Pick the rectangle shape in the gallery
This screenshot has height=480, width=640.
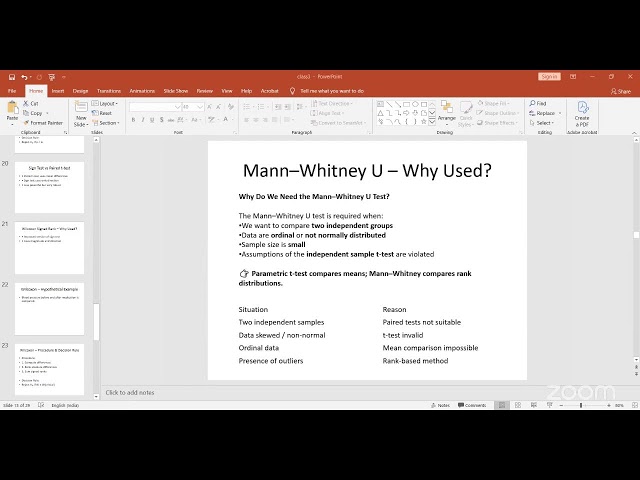[407, 104]
